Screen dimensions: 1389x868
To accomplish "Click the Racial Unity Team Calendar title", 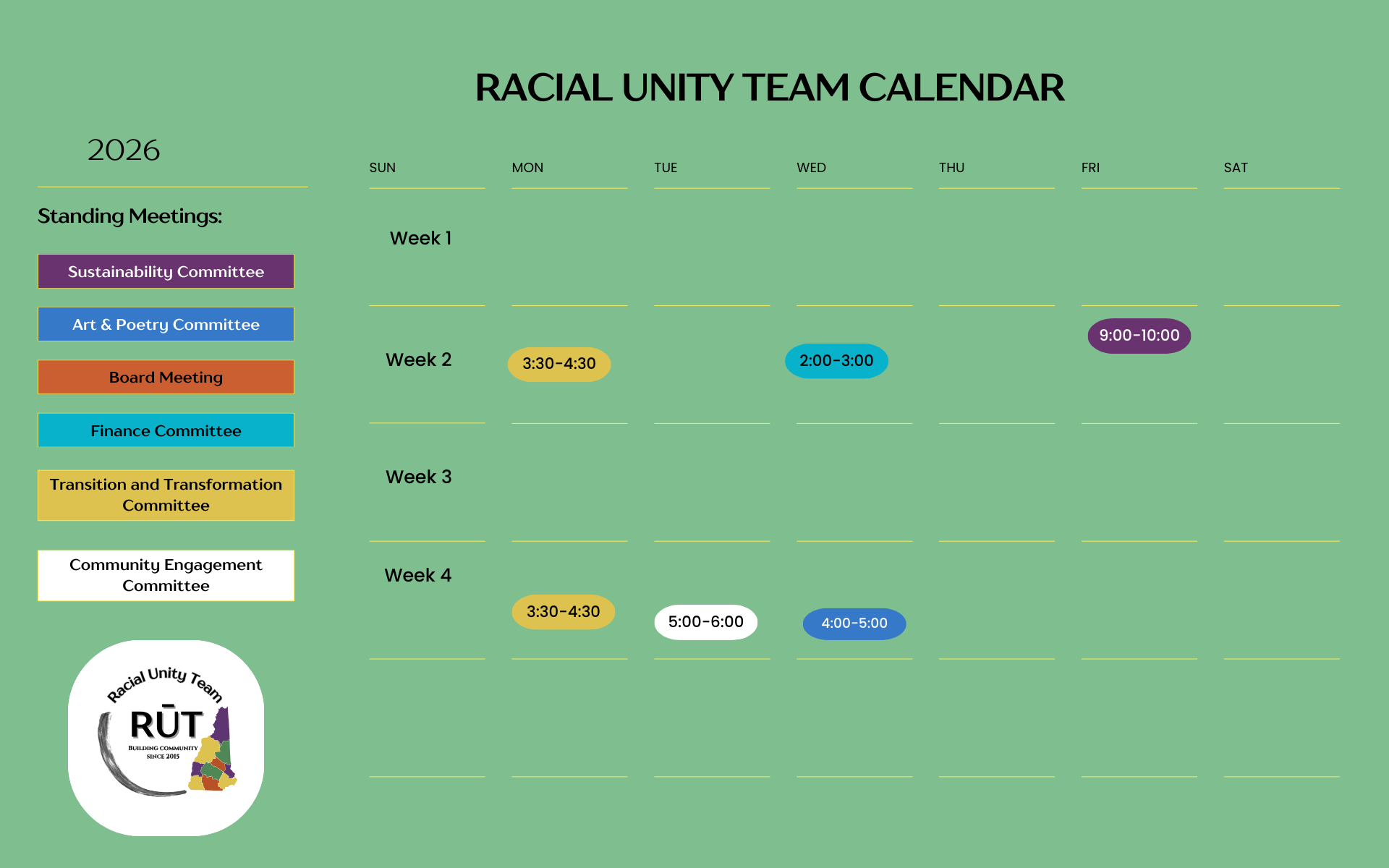I will pos(769,88).
